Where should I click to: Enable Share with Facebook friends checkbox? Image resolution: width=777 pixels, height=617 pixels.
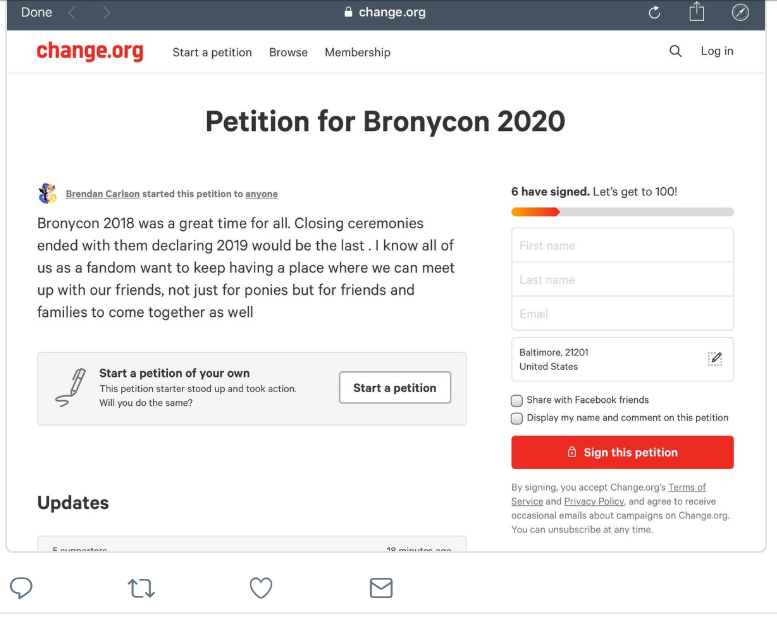tap(517, 400)
